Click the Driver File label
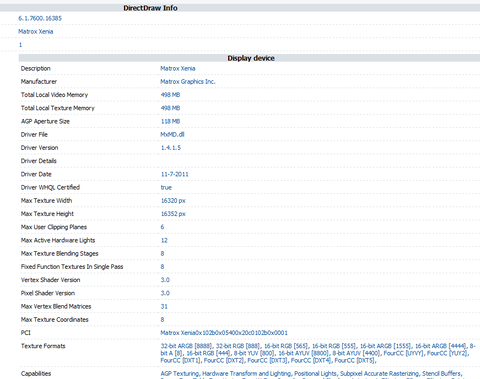 tap(34, 134)
